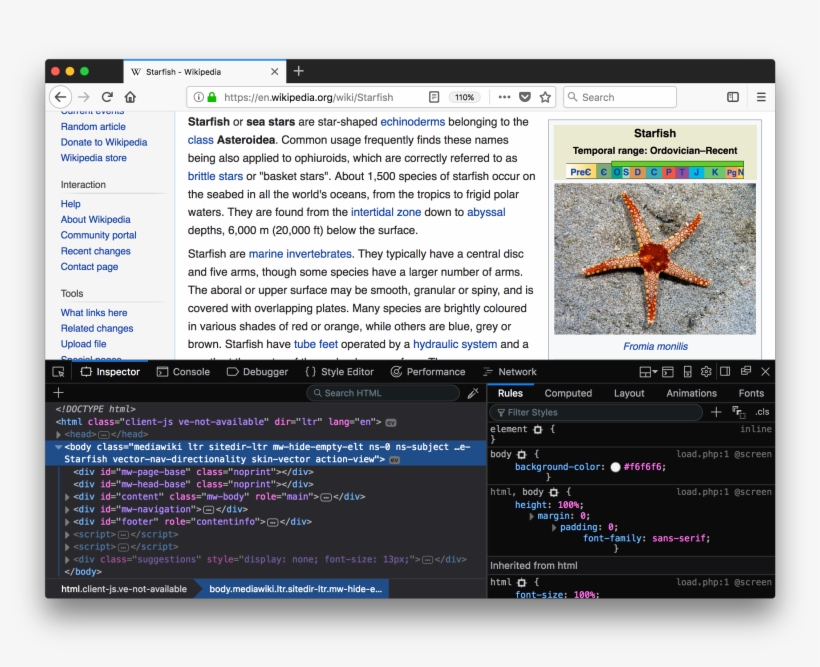Close the Starfish - Wikipedia tab
Viewport: 820px width, 667px height.
pyautogui.click(x=275, y=72)
